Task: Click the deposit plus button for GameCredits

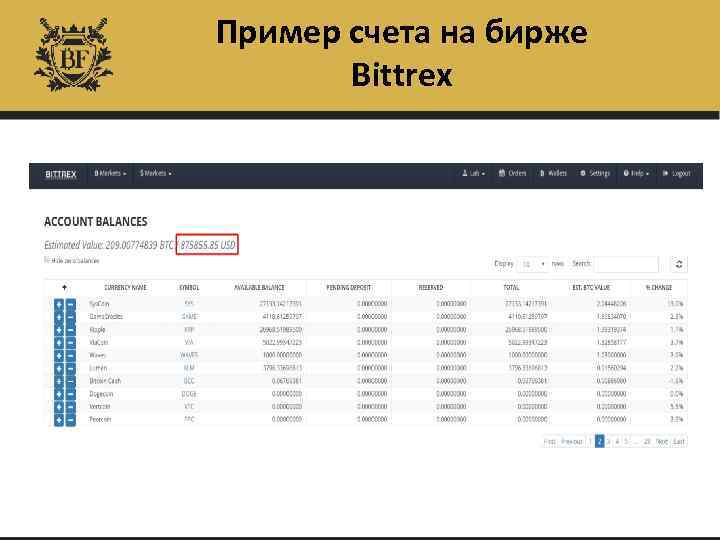Action: [x=59, y=317]
